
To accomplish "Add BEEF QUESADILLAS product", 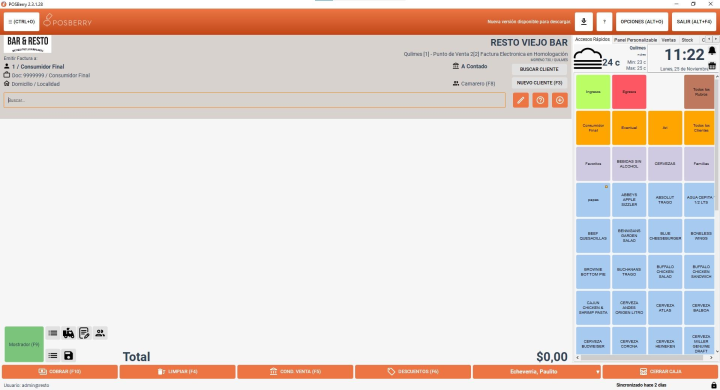I will tap(593, 236).
